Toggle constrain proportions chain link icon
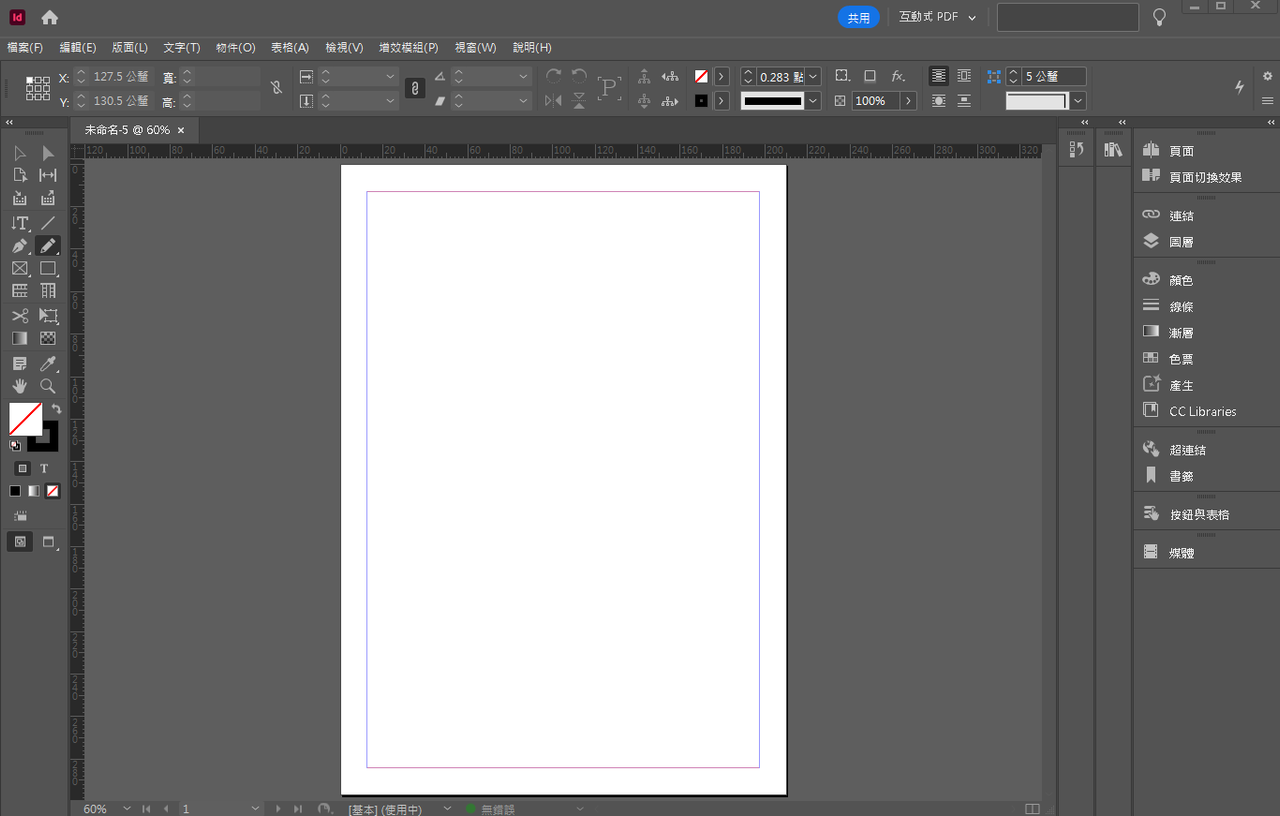This screenshot has height=816, width=1280. point(277,88)
